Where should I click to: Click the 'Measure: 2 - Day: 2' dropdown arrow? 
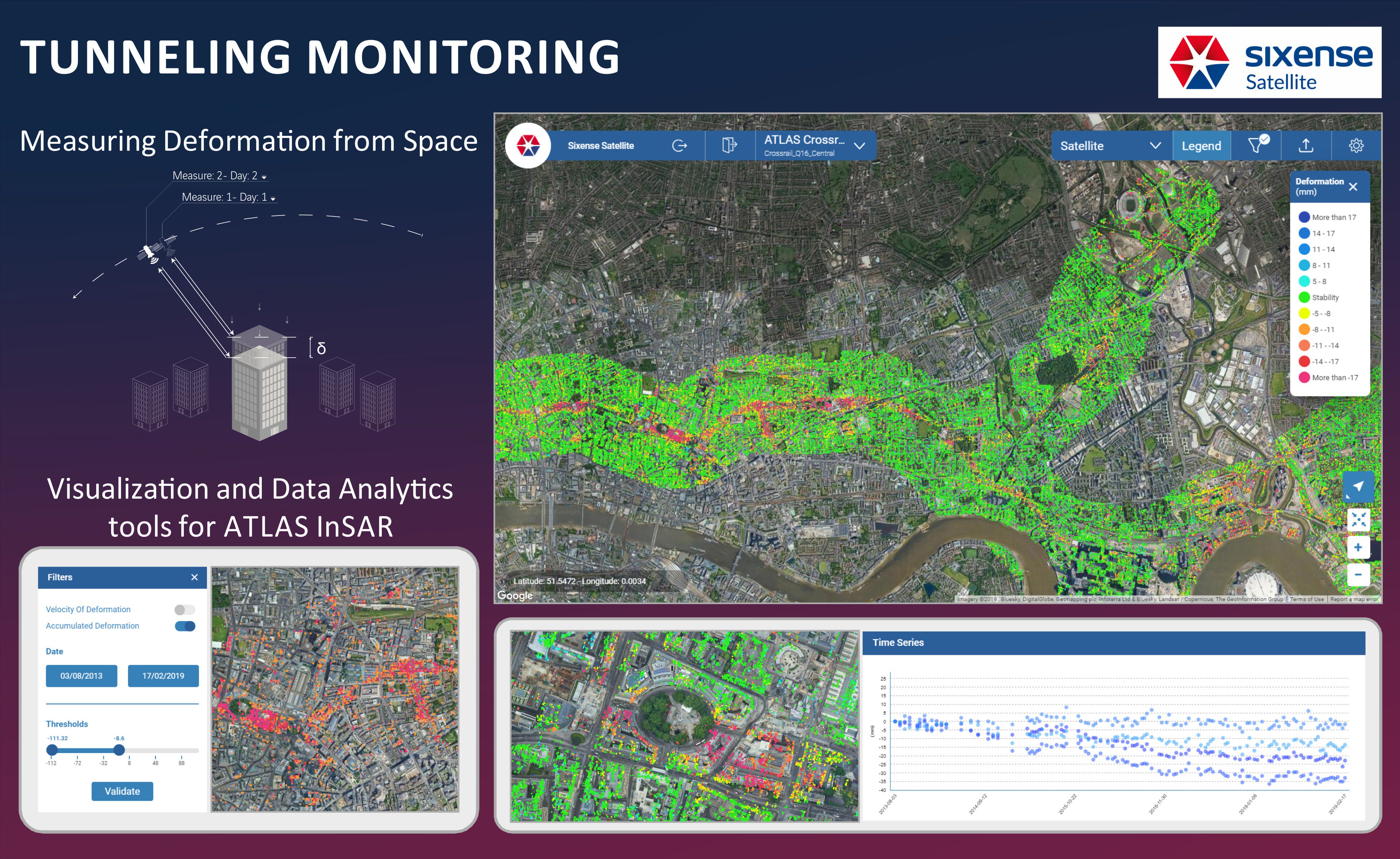[264, 178]
